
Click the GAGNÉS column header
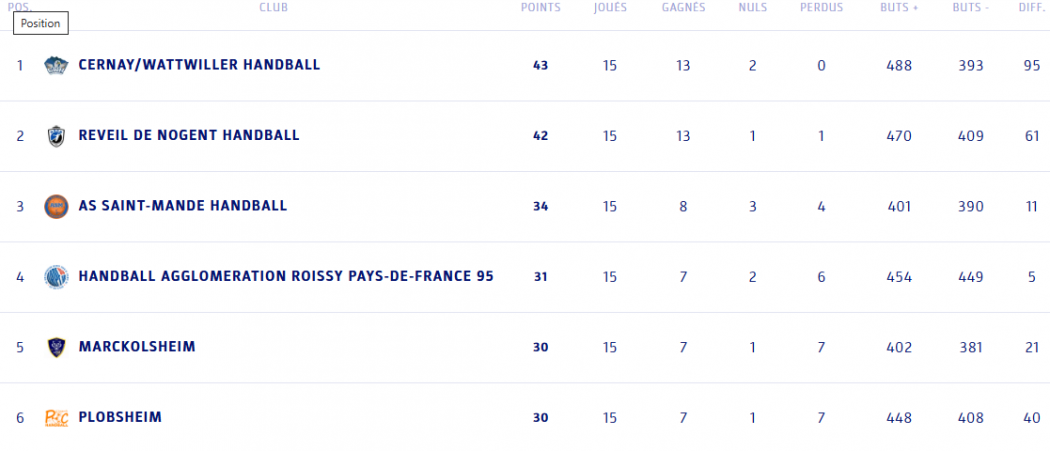coord(683,7)
